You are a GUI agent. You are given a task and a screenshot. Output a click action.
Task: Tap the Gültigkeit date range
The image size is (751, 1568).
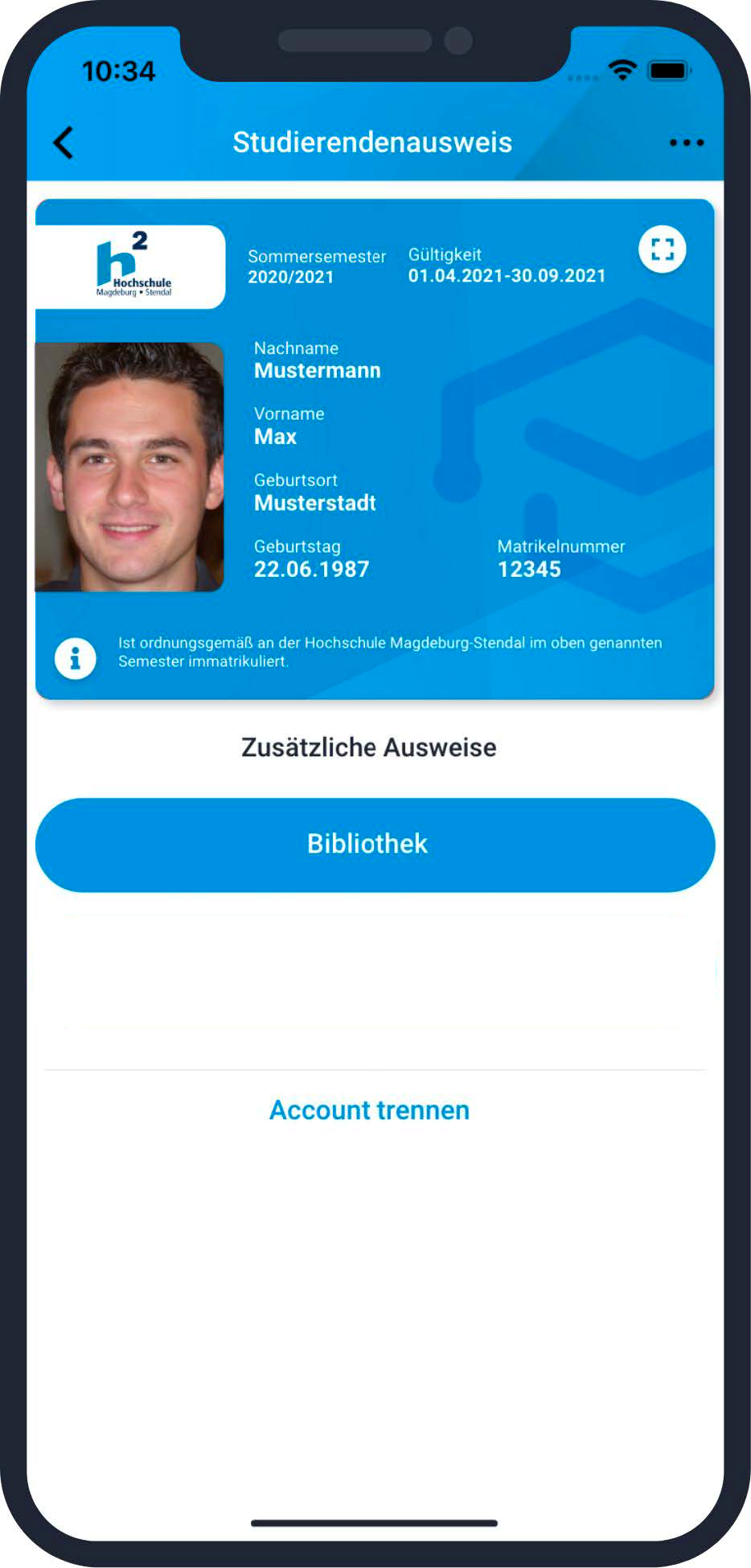(507, 276)
